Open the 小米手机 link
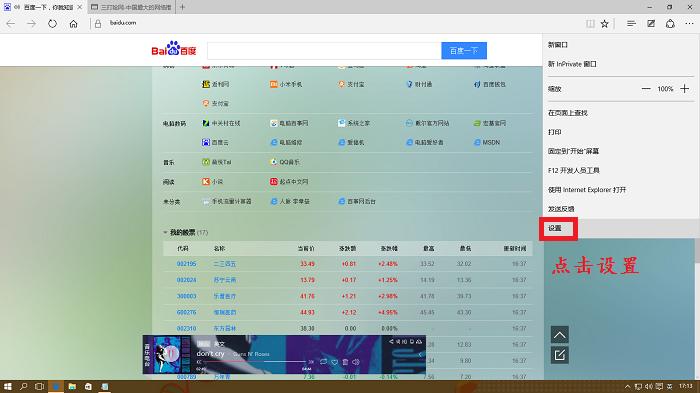 [286, 84]
